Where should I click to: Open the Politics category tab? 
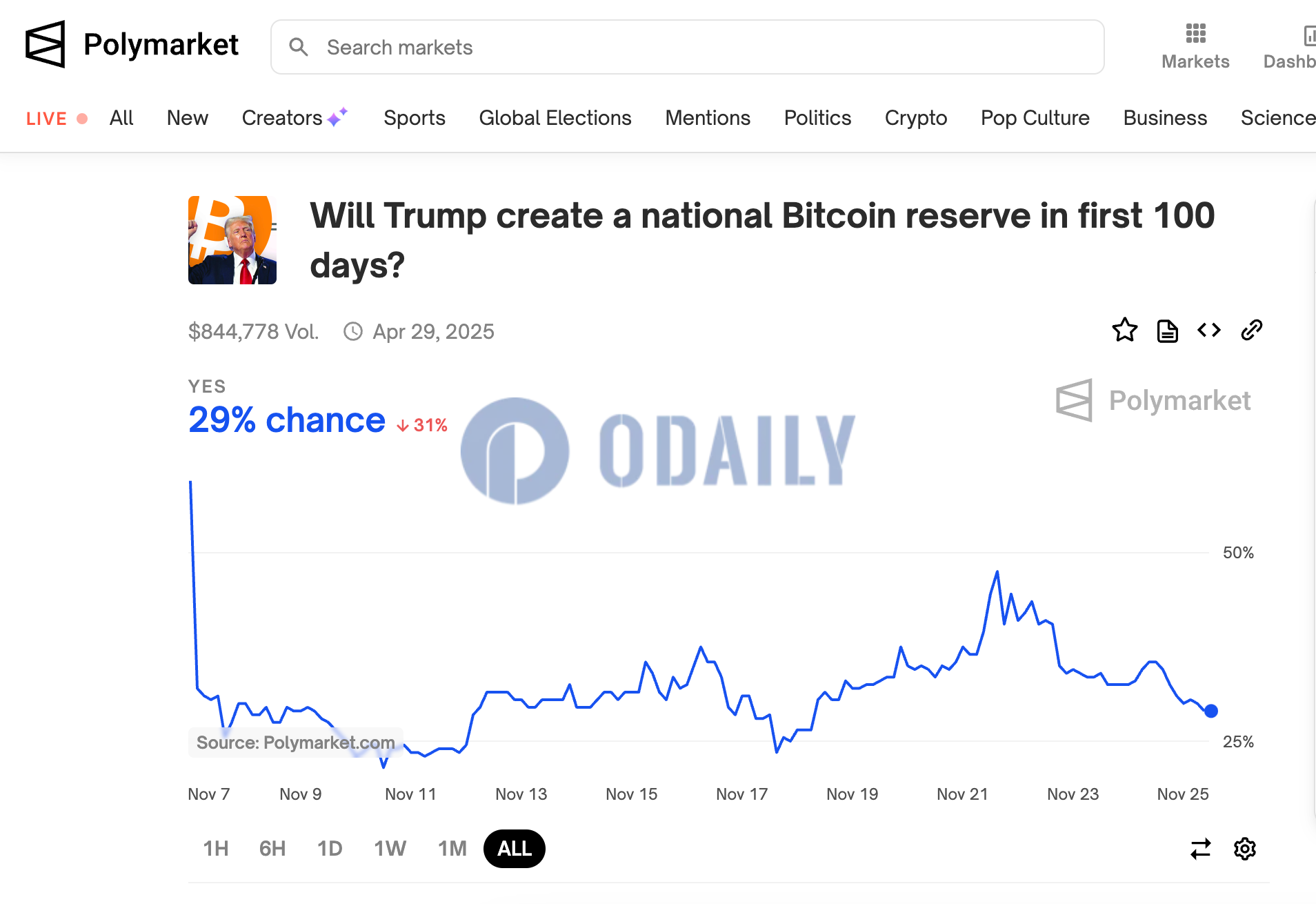click(x=817, y=118)
